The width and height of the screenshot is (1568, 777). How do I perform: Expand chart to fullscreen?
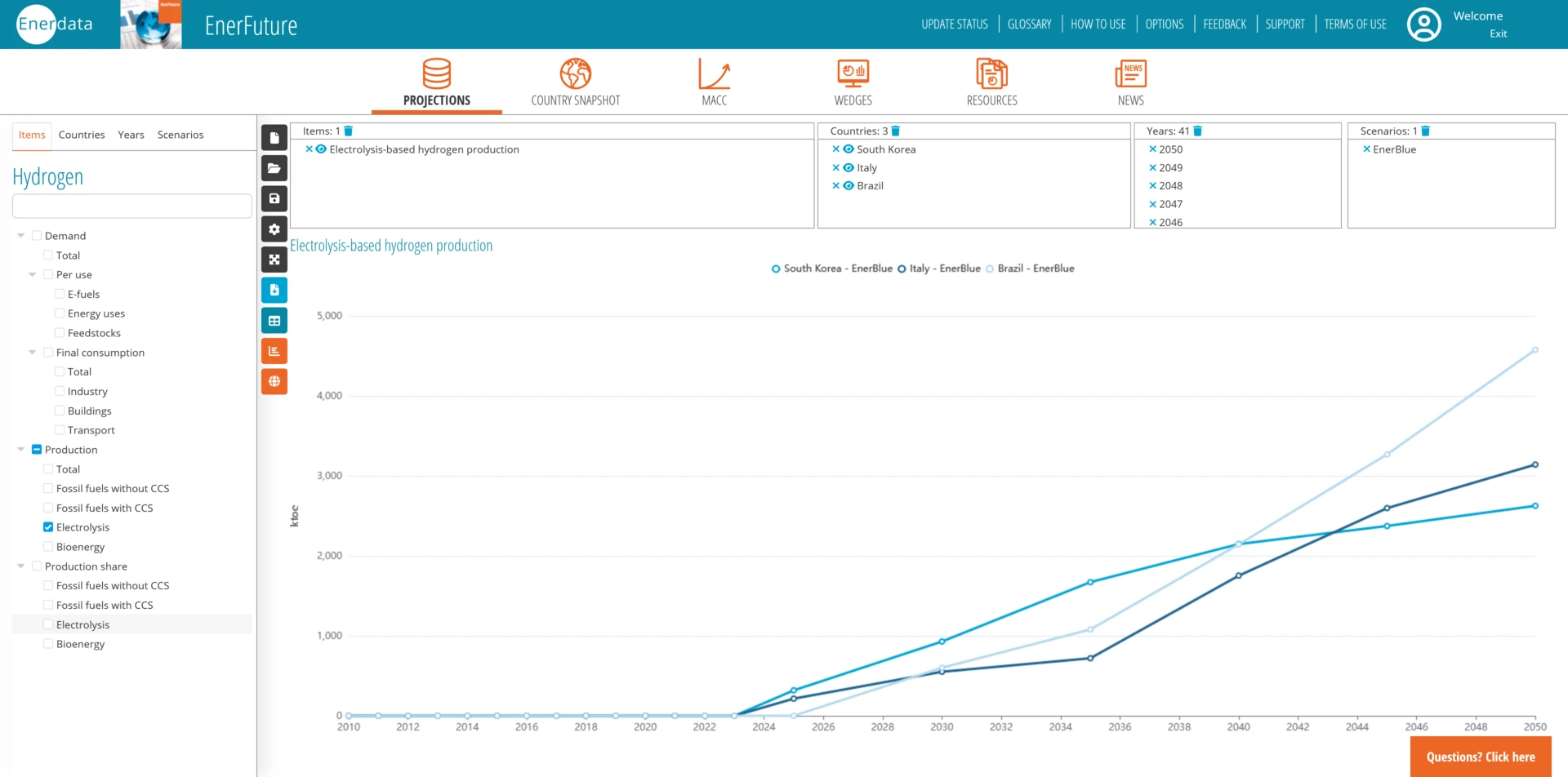(274, 260)
